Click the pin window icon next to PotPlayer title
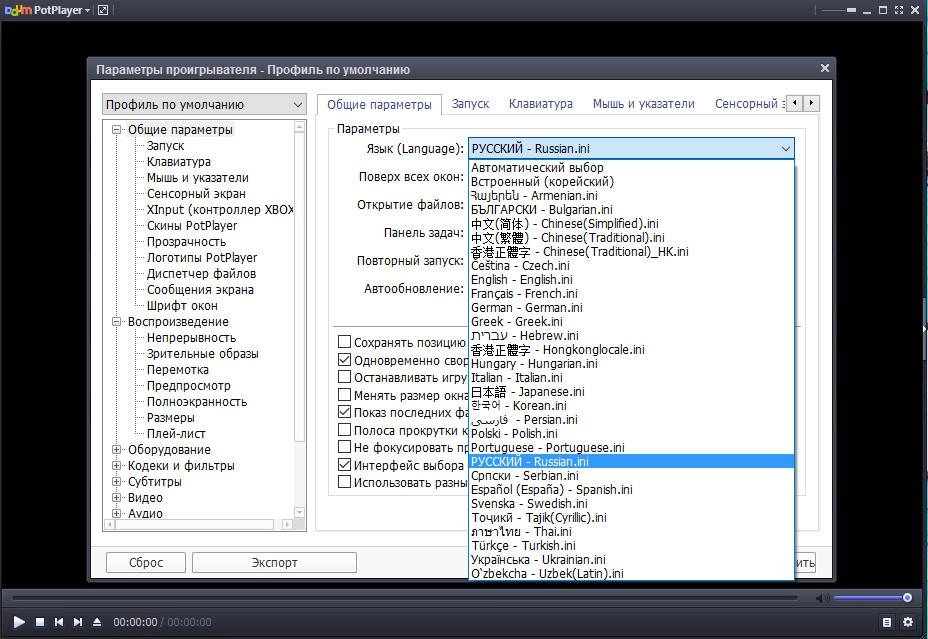This screenshot has height=639, width=928. coord(103,10)
